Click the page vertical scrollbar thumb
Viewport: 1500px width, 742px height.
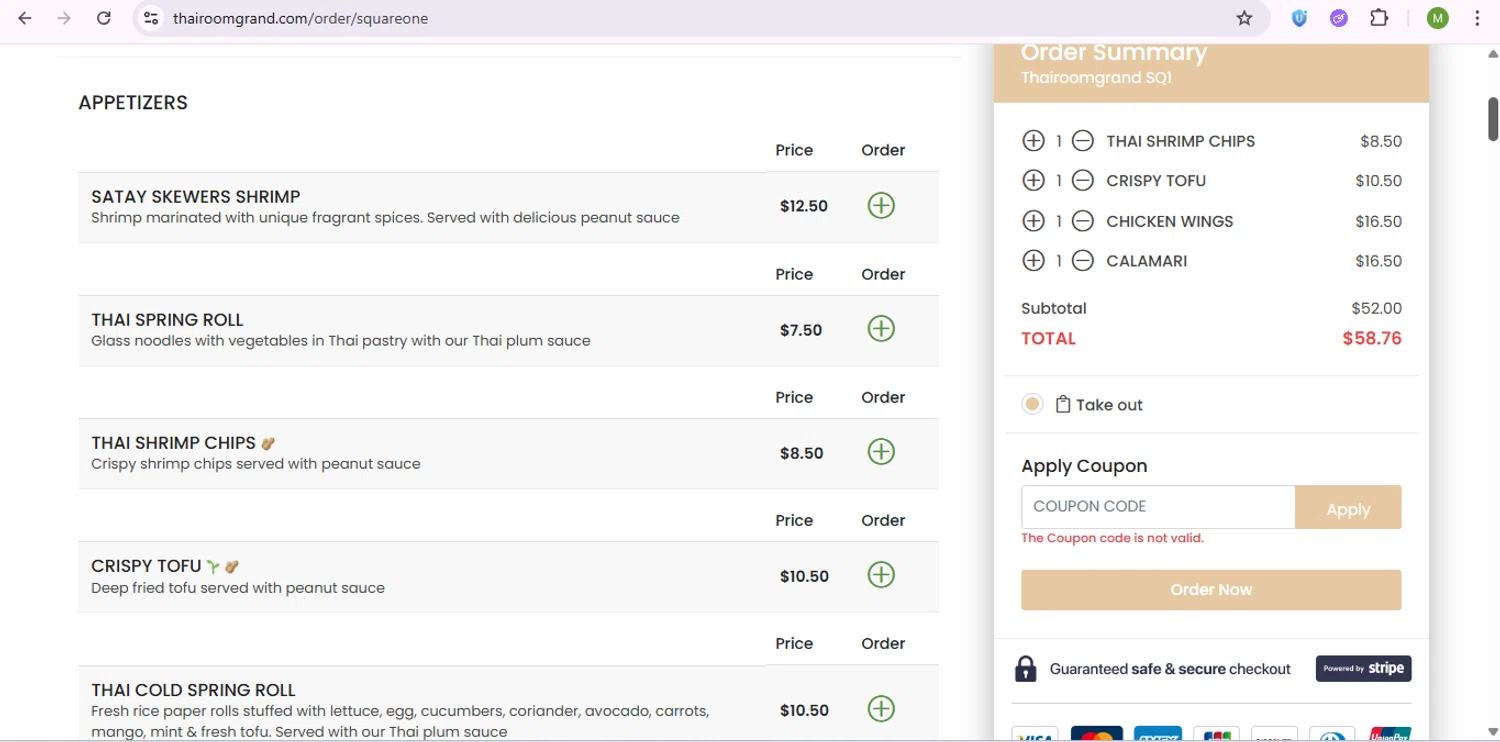tap(1493, 119)
